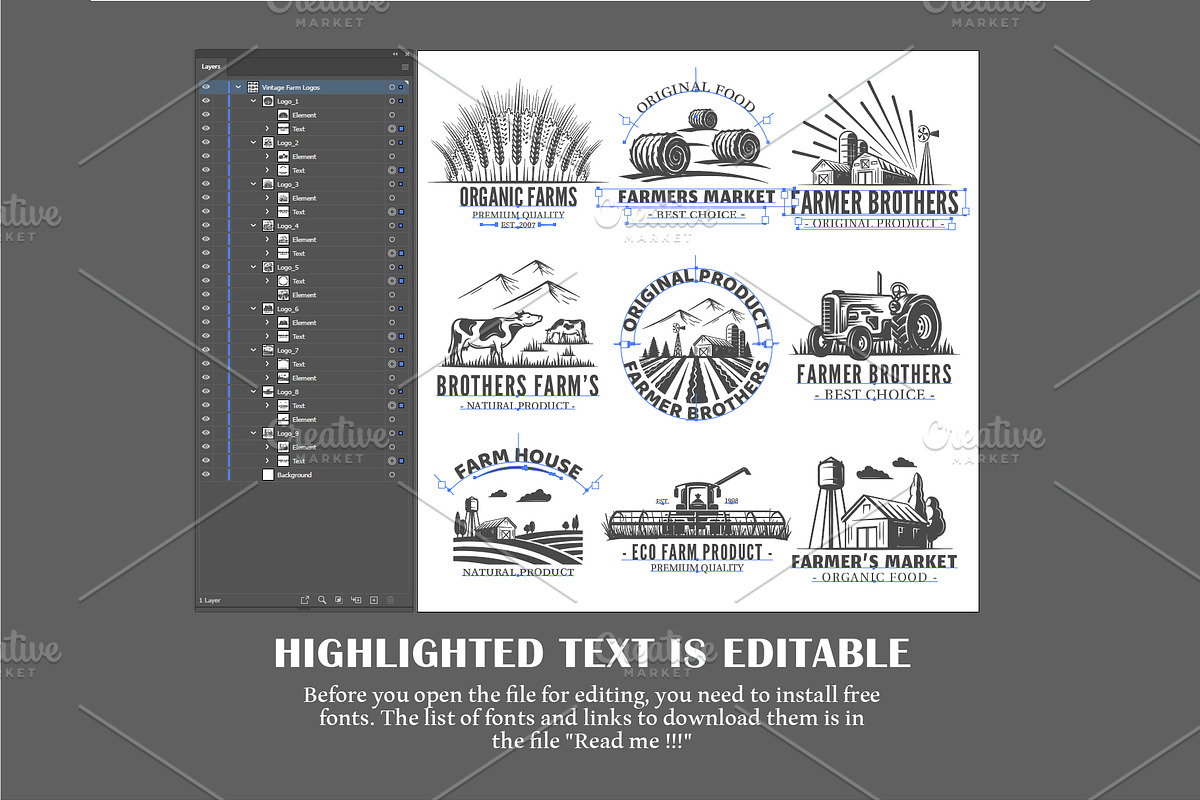The width and height of the screenshot is (1200, 800).
Task: Select the Logo_7 row name
Action: [288, 351]
